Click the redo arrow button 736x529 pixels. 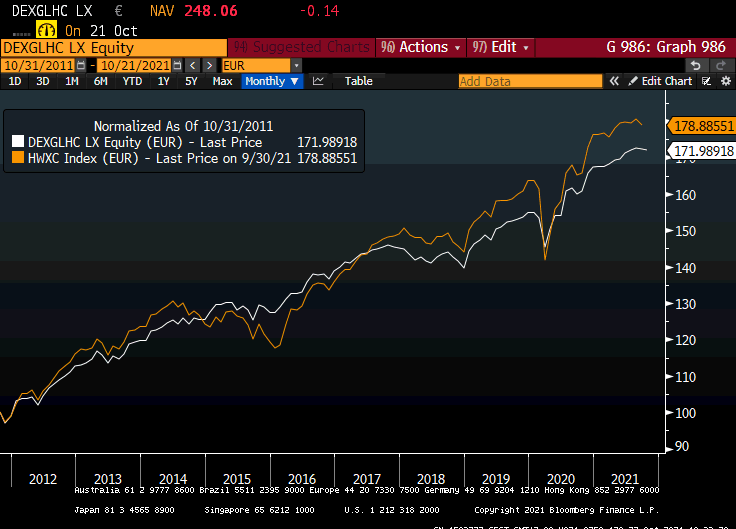[721, 65]
